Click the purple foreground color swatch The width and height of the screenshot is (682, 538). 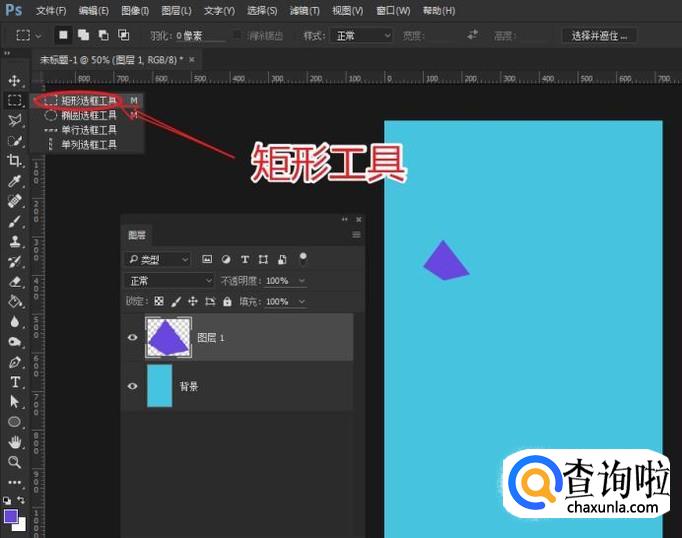coord(11,516)
